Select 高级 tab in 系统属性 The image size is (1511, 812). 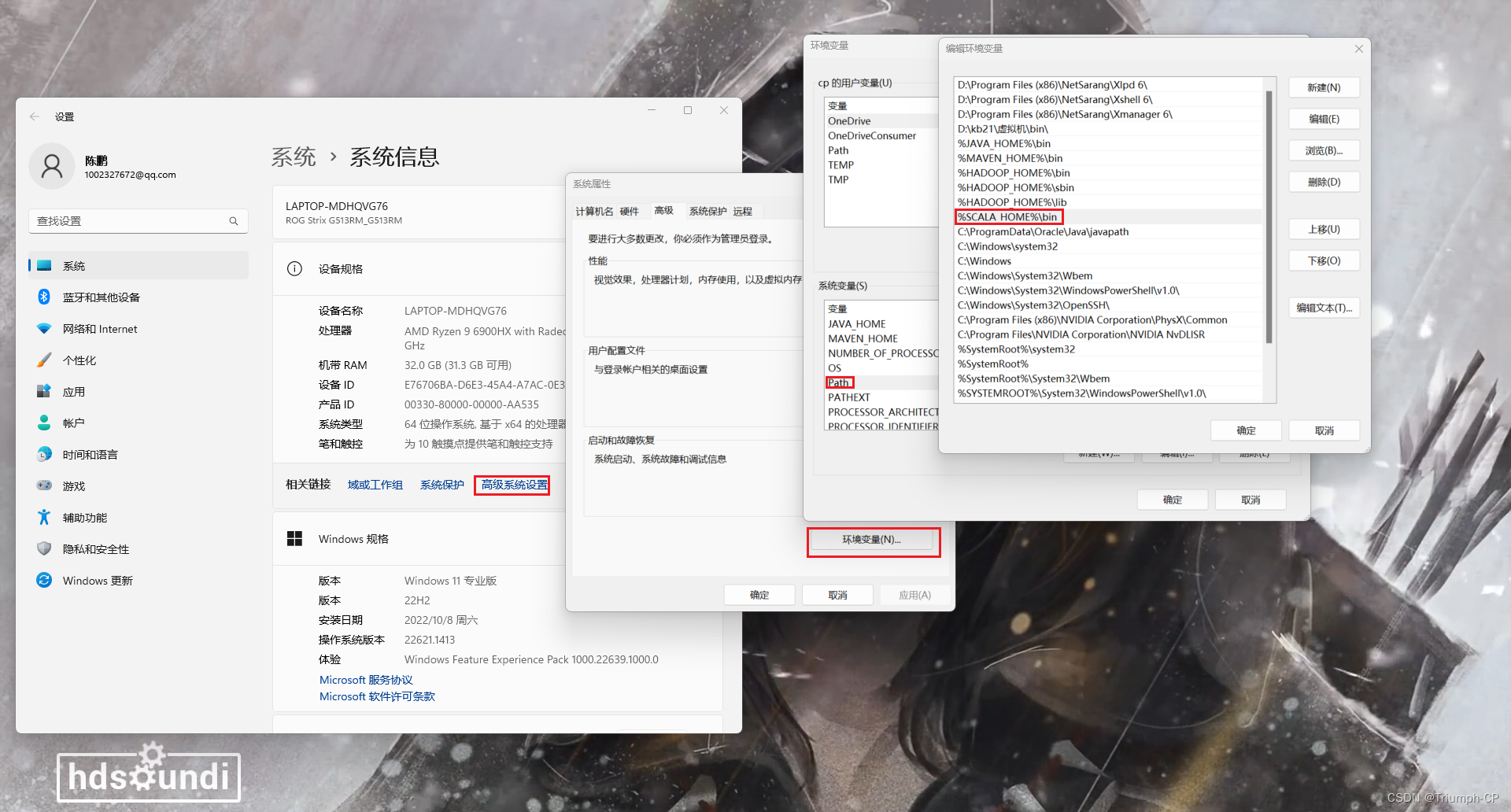[x=663, y=210]
